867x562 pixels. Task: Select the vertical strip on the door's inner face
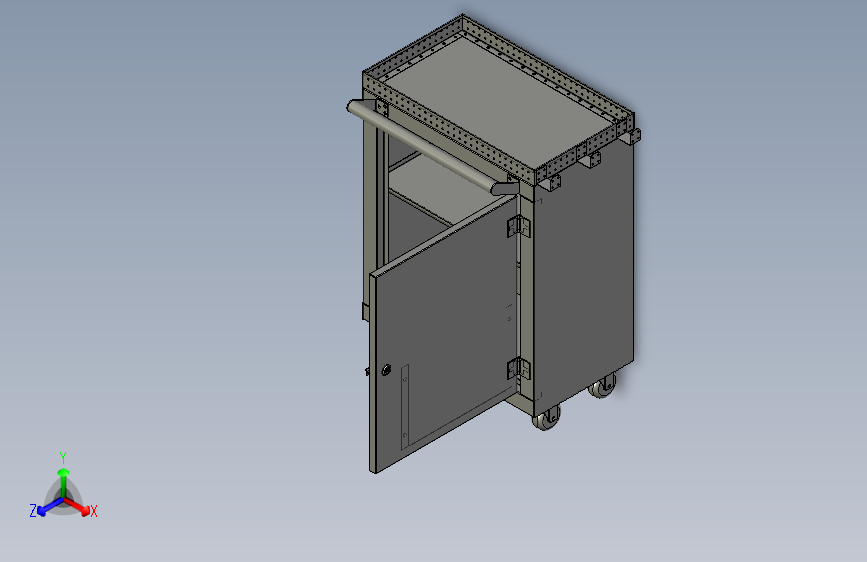pos(405,407)
